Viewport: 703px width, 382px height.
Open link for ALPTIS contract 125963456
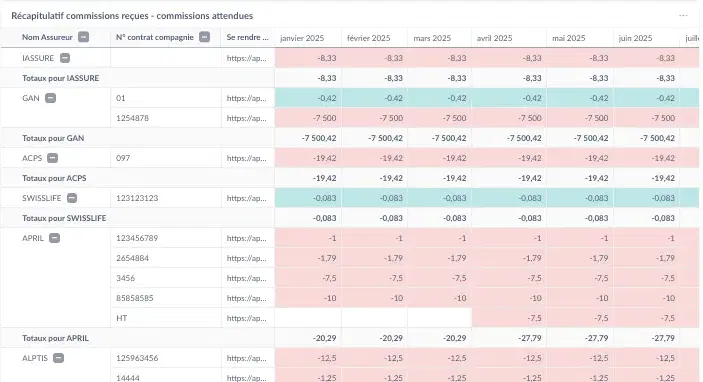click(x=246, y=358)
